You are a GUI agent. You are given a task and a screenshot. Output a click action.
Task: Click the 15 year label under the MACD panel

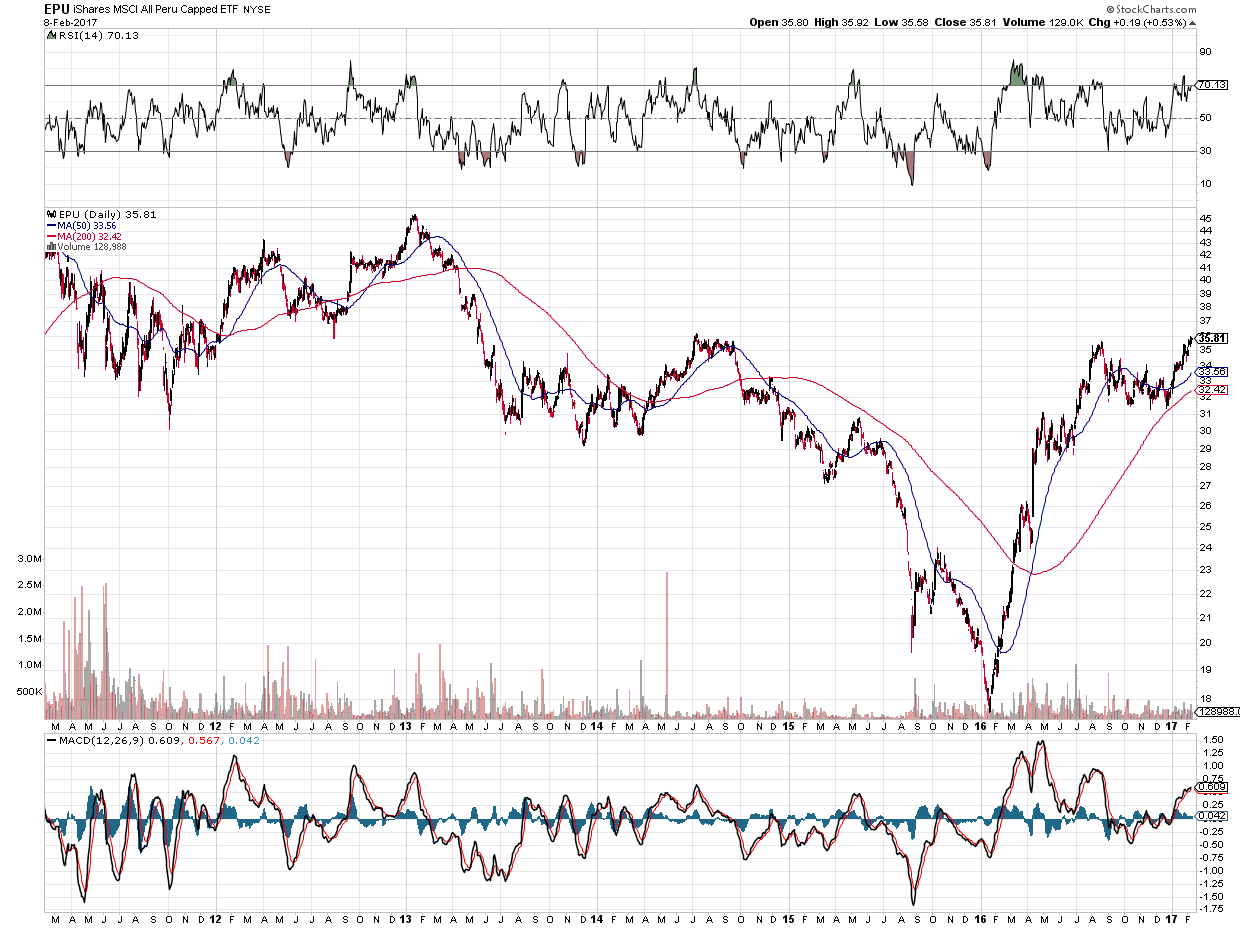[x=789, y=918]
